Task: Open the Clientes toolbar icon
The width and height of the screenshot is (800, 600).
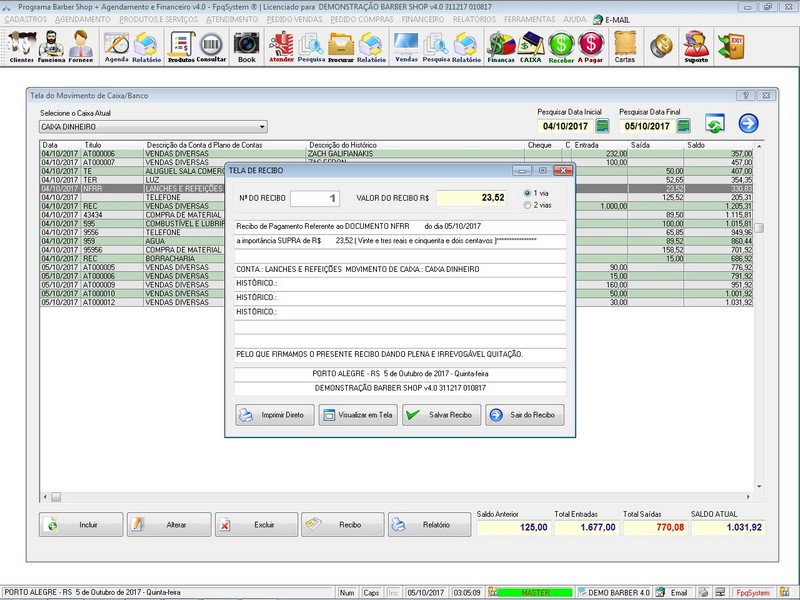Action: (x=21, y=46)
